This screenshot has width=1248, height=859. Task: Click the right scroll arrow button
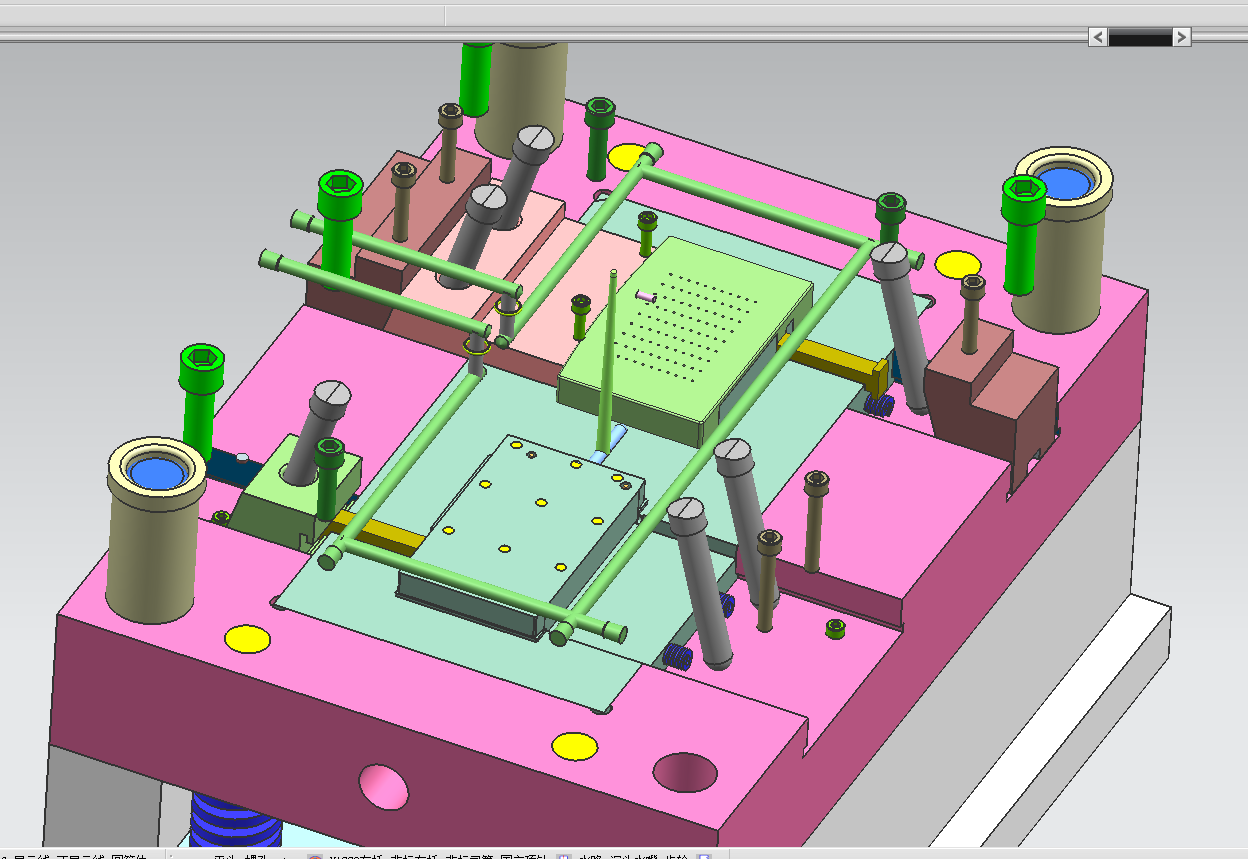click(1181, 37)
